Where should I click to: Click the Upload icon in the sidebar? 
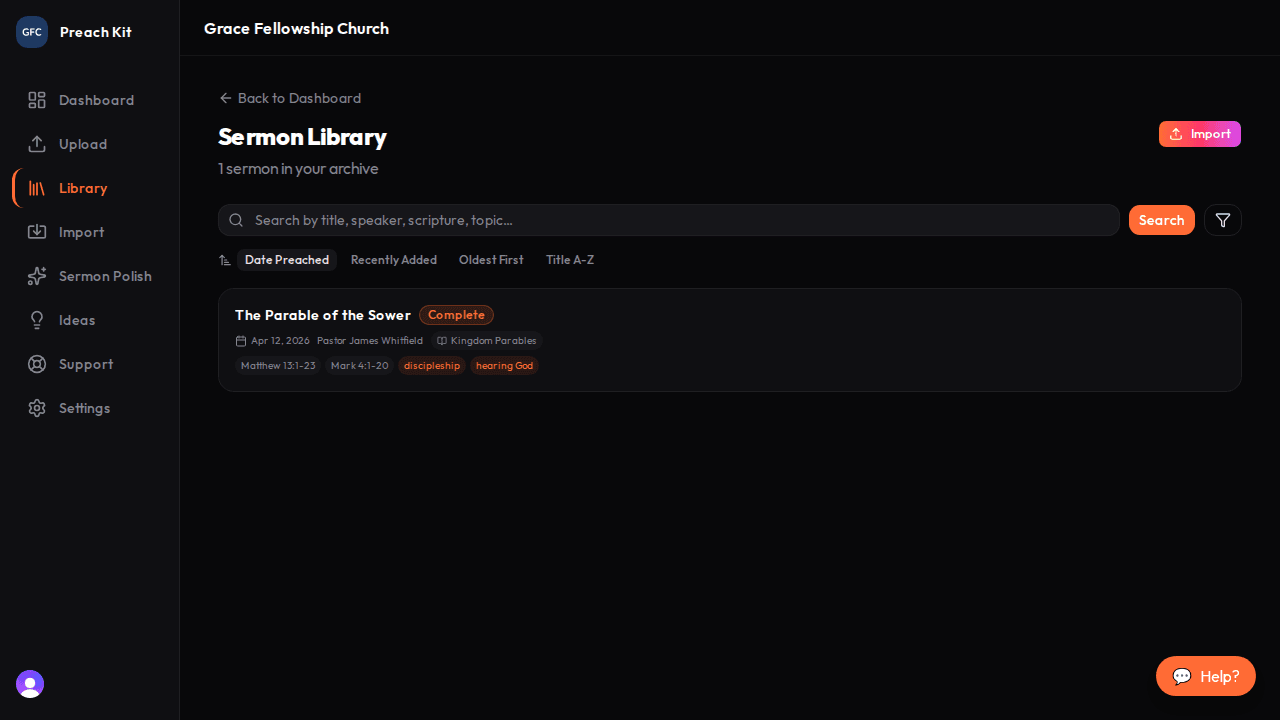click(x=37, y=144)
